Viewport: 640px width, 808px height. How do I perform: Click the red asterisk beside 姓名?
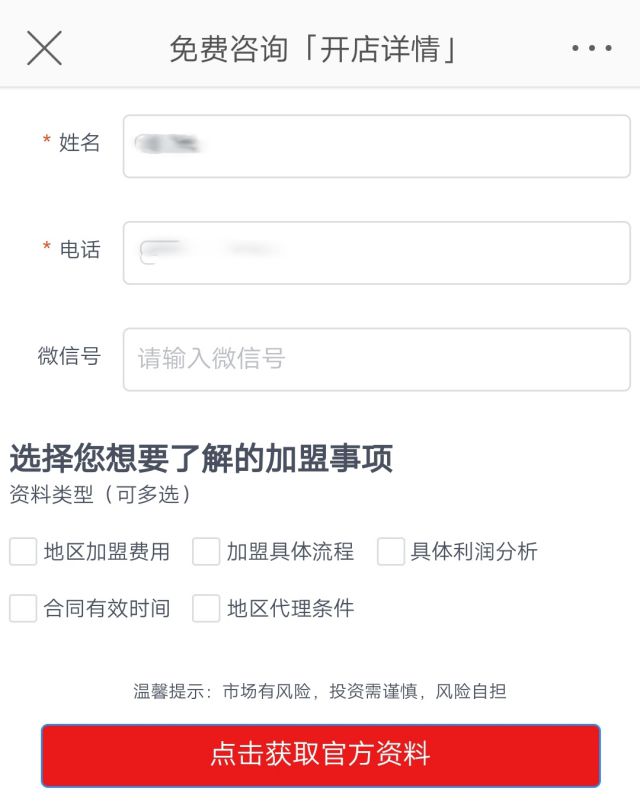(46, 143)
